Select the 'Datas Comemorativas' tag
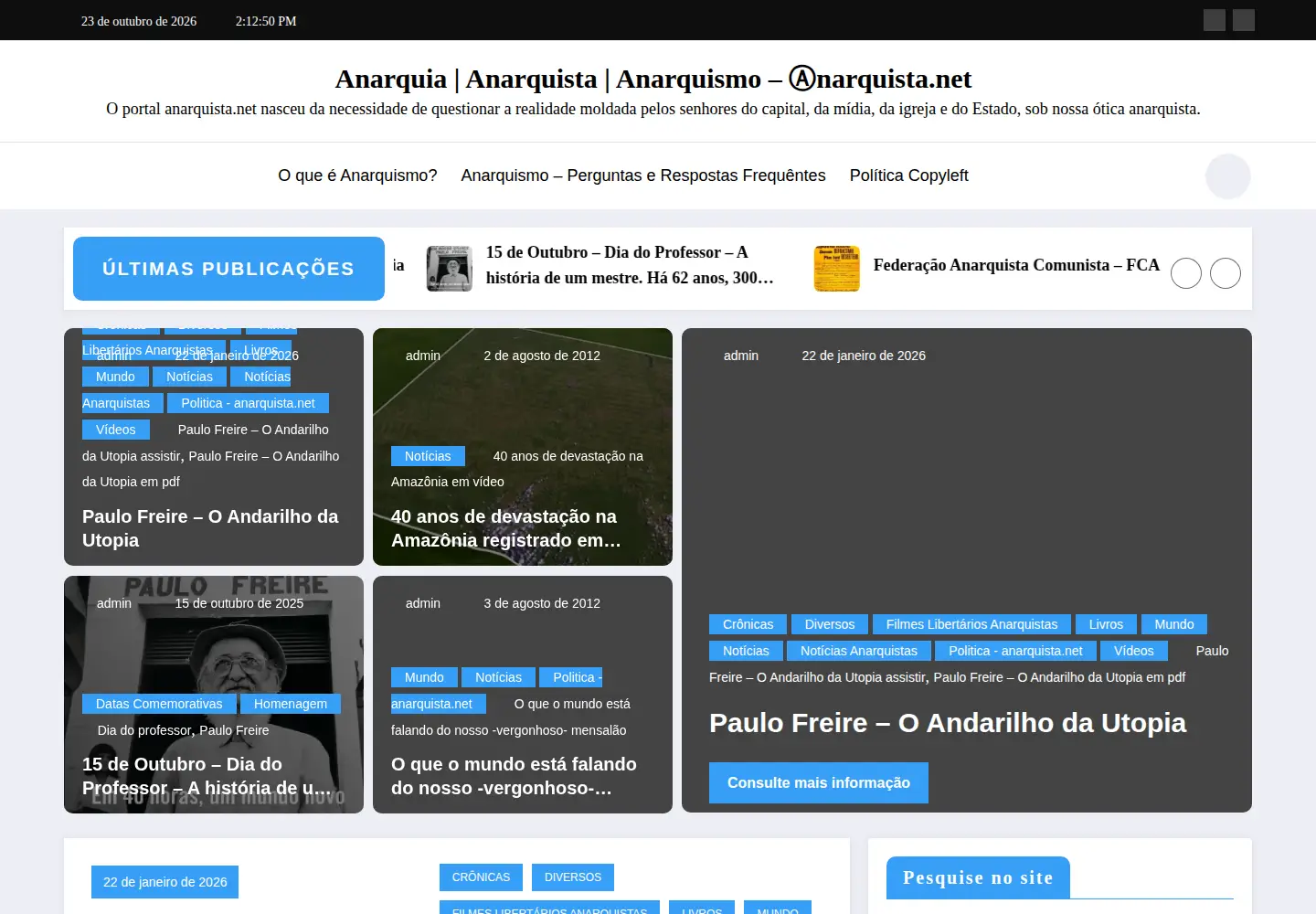This screenshot has height=914, width=1316. tap(159, 704)
